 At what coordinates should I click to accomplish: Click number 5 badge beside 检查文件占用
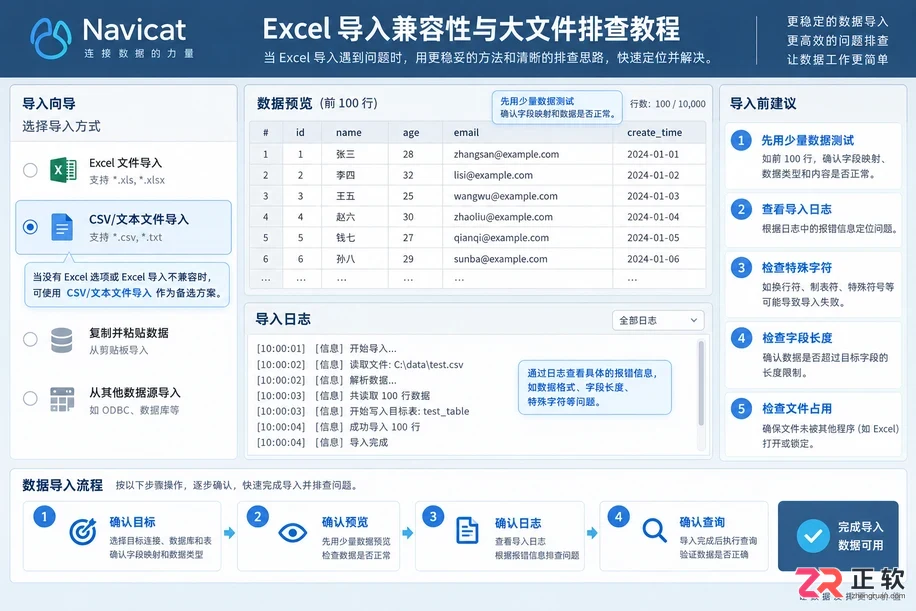click(741, 408)
